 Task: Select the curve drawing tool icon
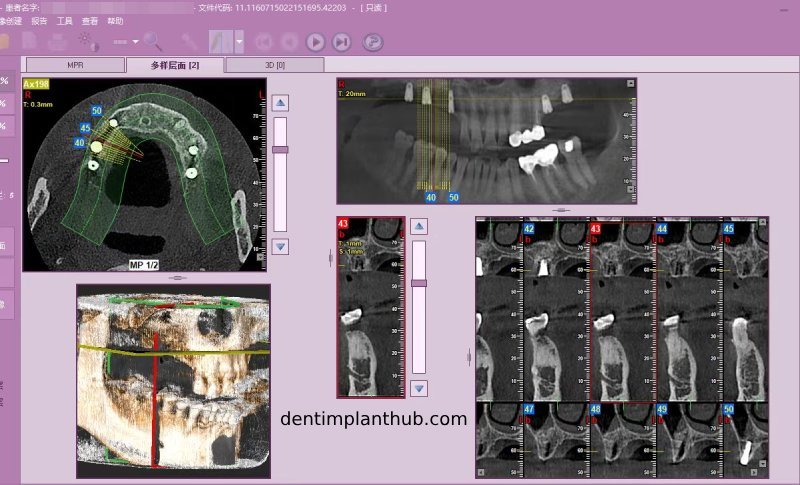[219, 42]
